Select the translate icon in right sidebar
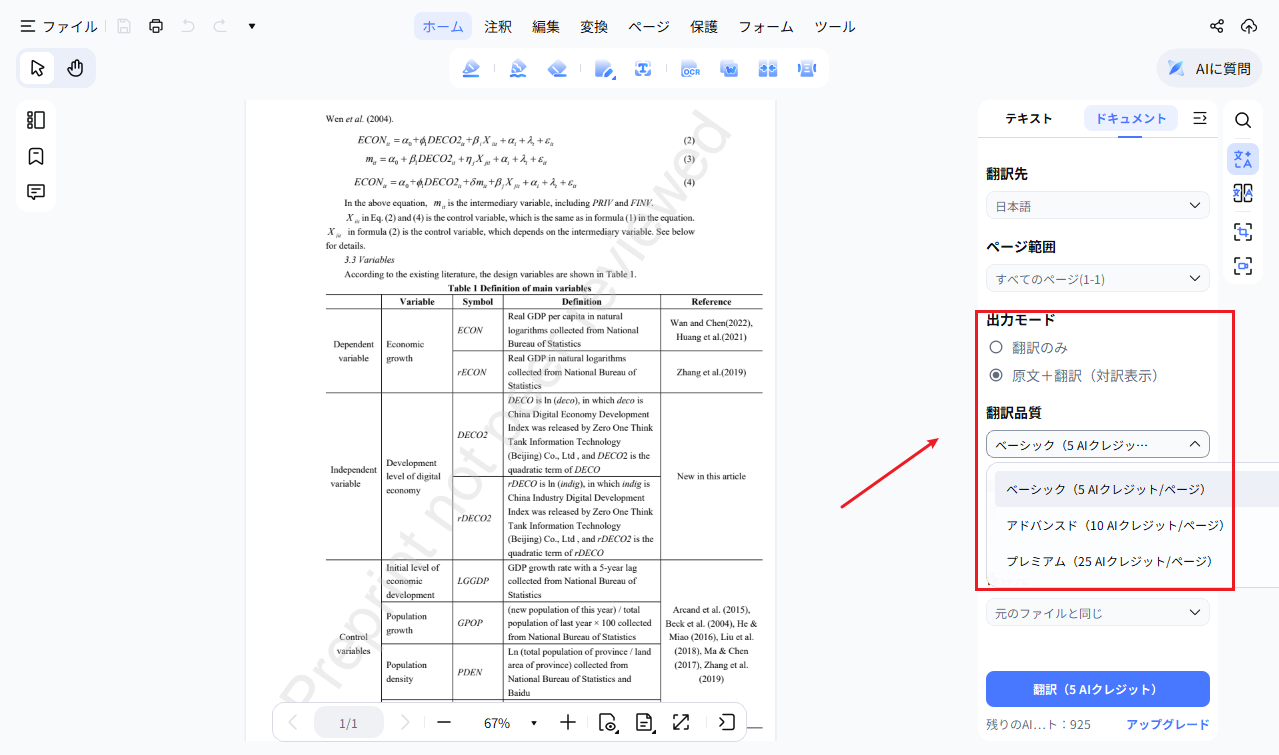 pos(1243,158)
